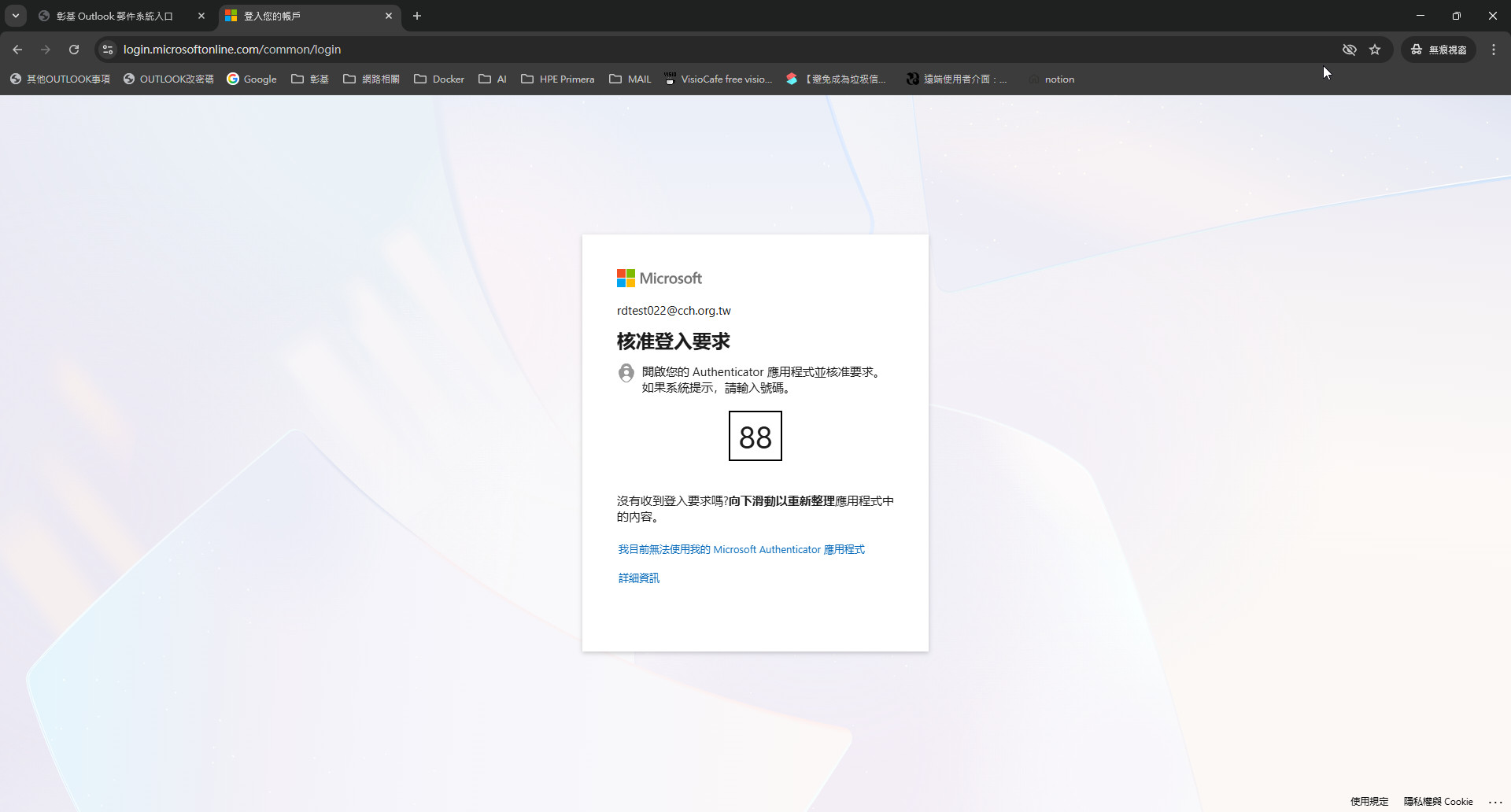Open the Google bookmark

point(252,79)
